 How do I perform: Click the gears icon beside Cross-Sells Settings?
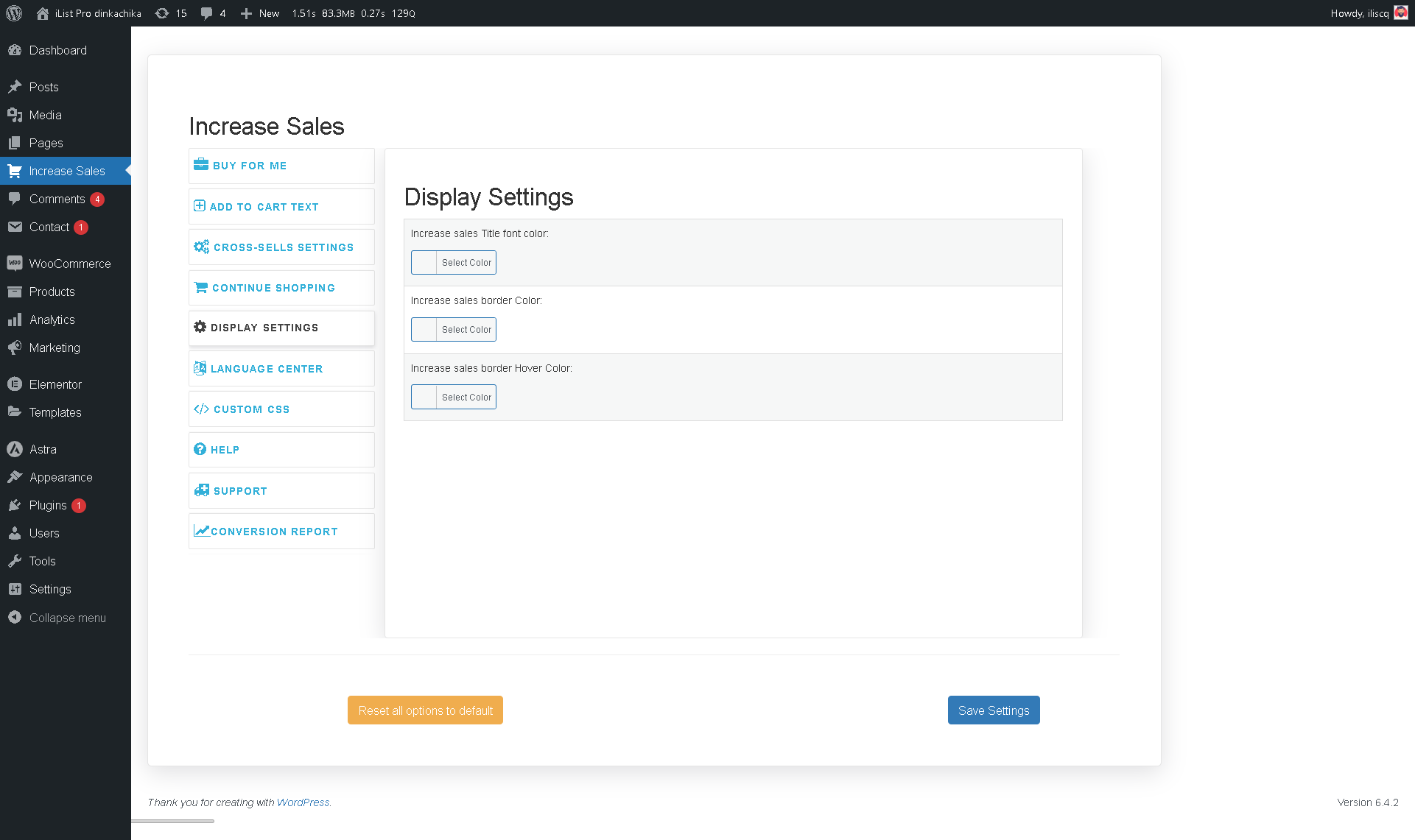point(201,247)
